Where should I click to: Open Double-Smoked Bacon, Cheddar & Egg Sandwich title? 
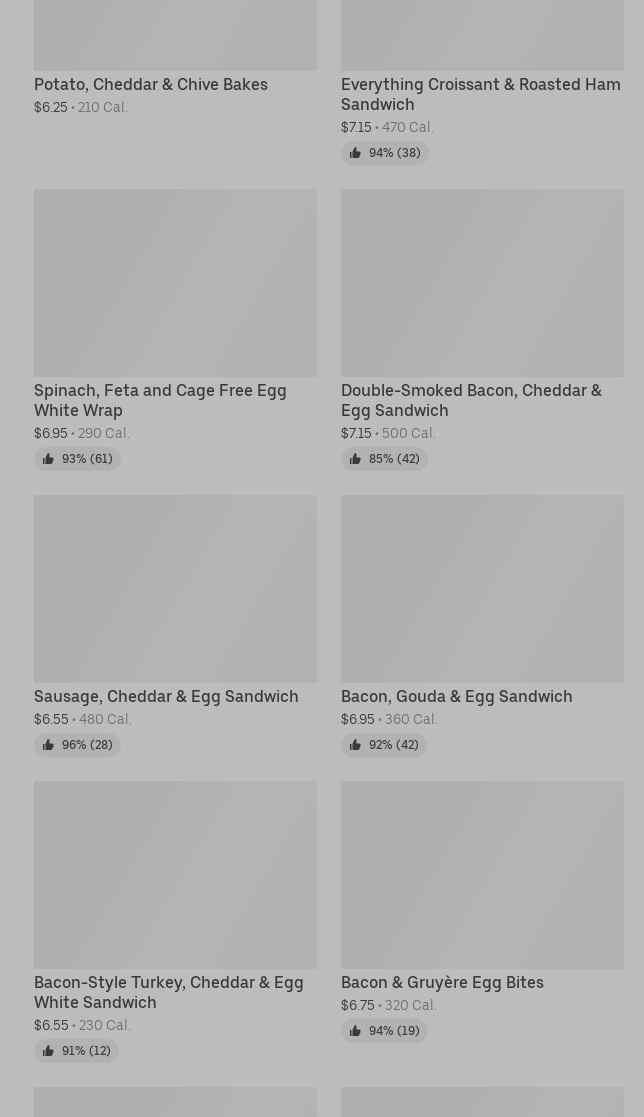(472, 400)
